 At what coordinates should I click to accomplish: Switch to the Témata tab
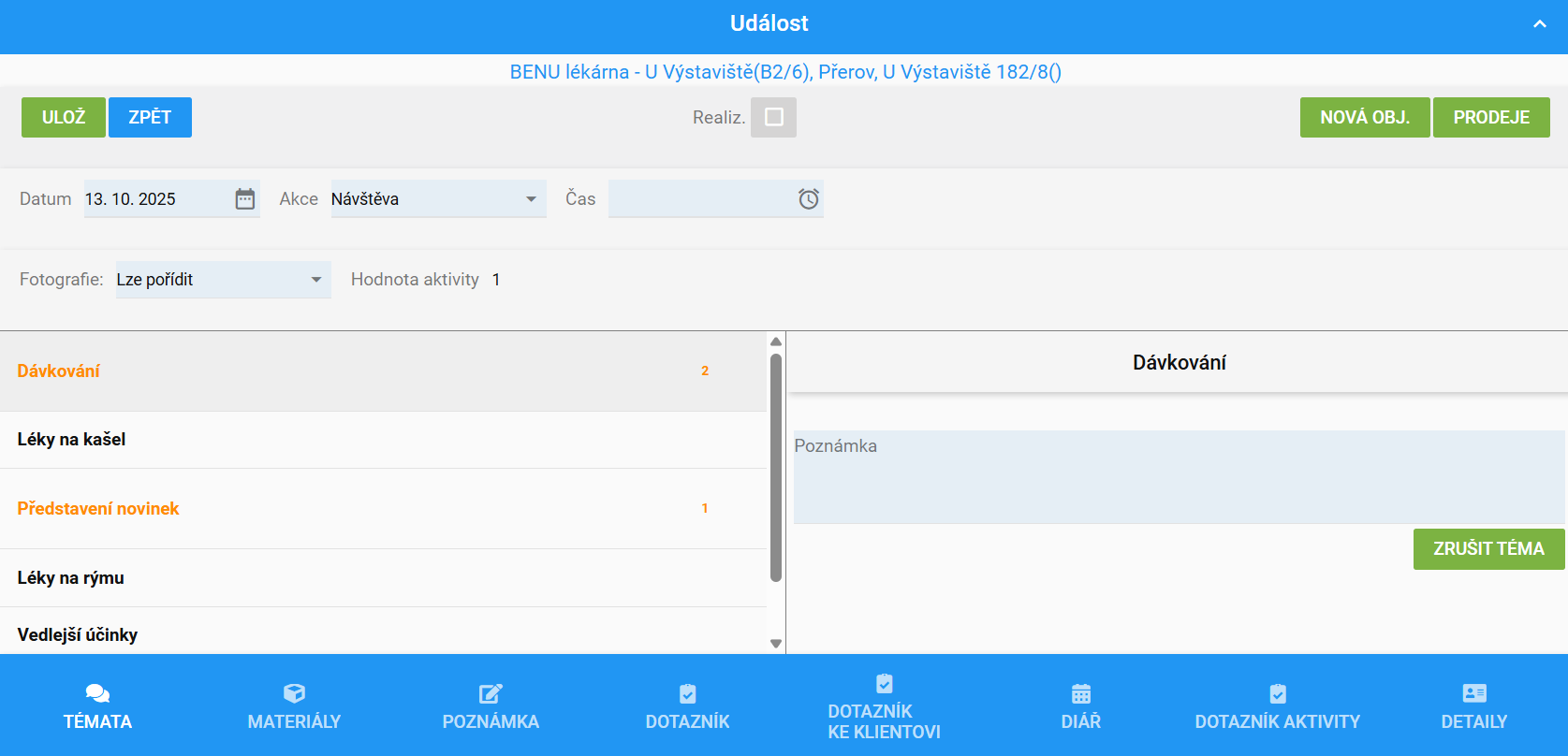point(98,706)
